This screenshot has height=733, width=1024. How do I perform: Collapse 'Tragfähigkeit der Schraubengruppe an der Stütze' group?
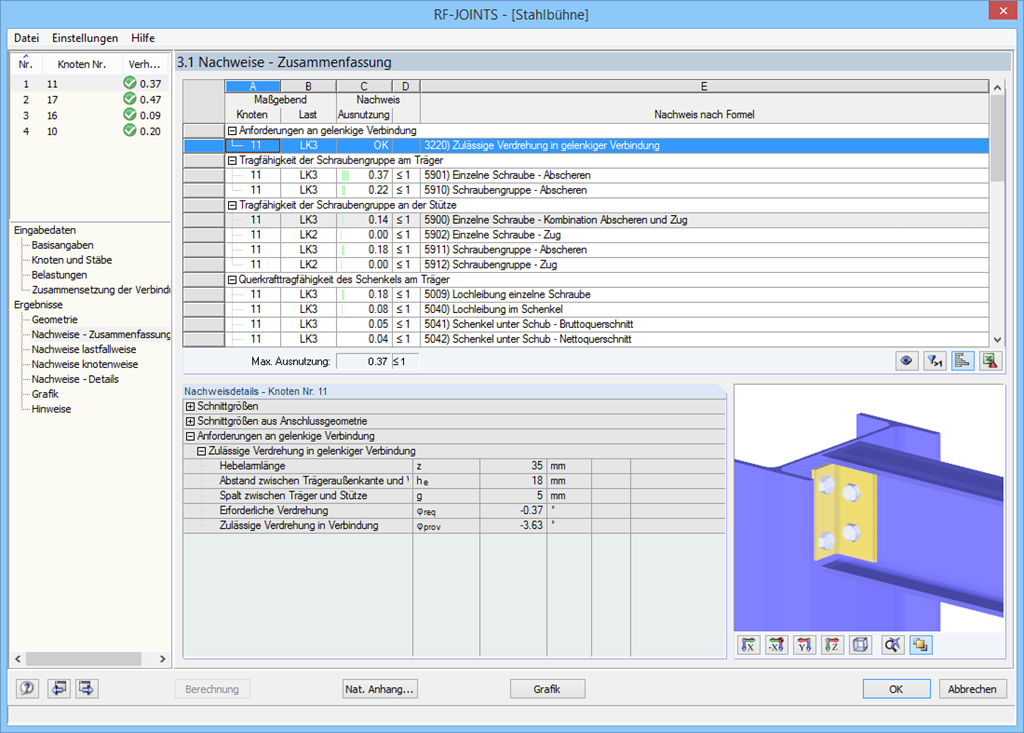pos(232,205)
